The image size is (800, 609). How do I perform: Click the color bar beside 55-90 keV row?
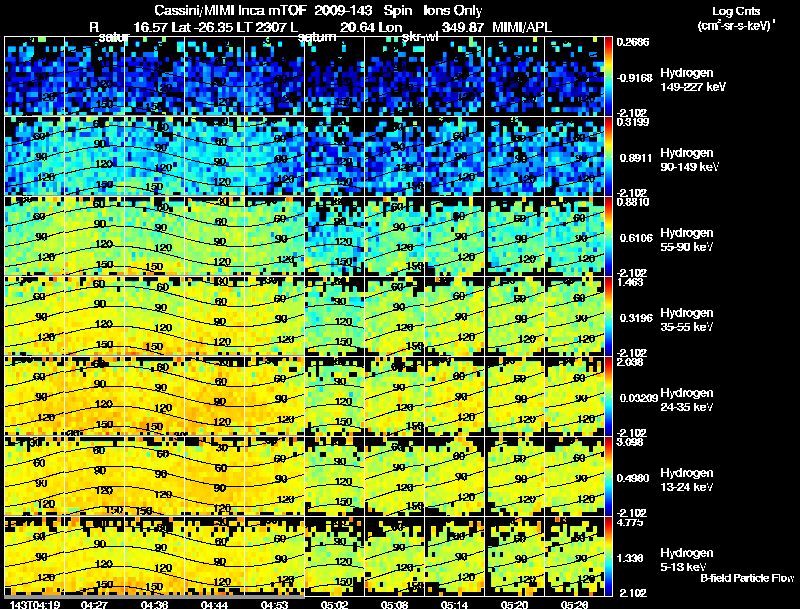[608, 237]
